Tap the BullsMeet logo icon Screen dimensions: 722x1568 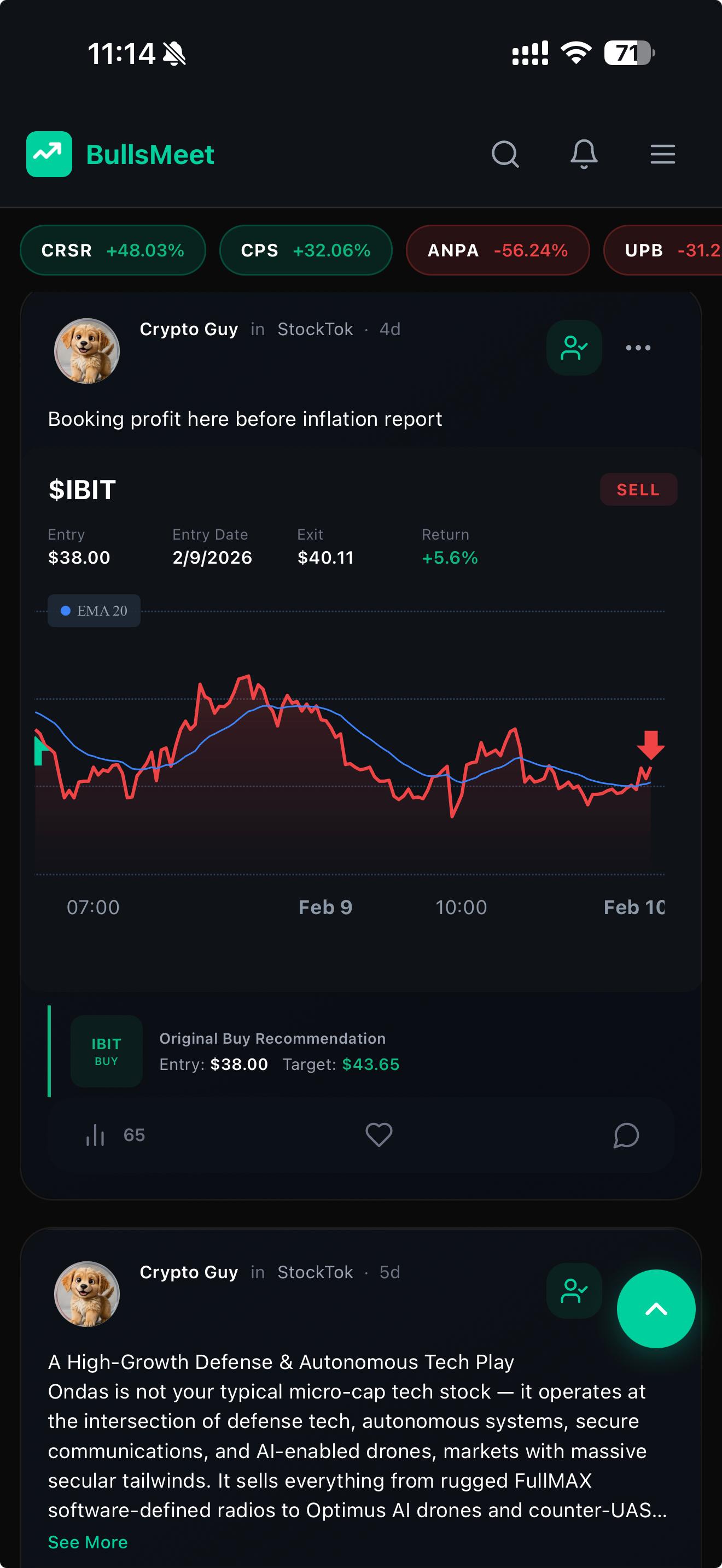(x=49, y=154)
